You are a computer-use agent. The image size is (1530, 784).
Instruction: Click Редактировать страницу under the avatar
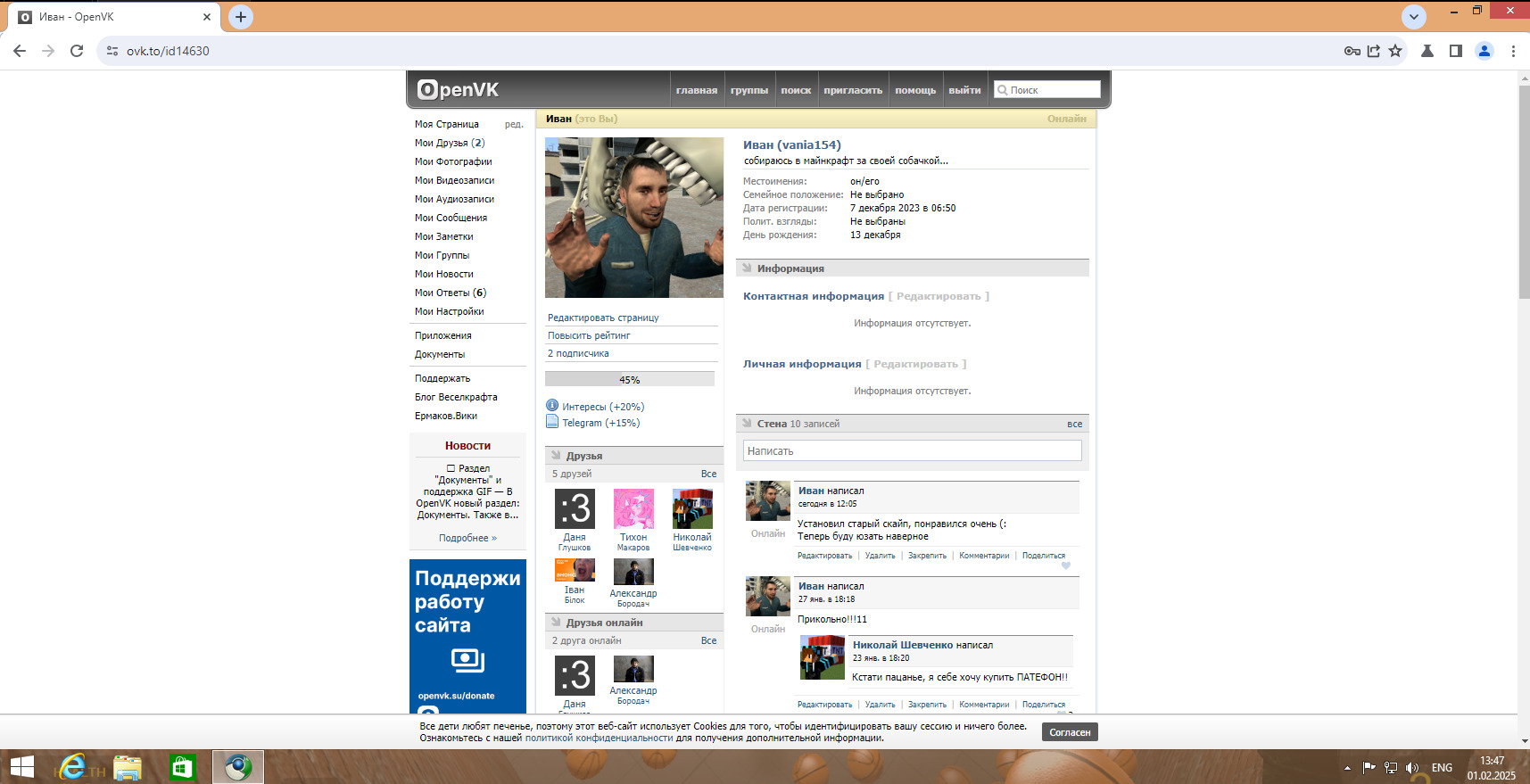(603, 318)
